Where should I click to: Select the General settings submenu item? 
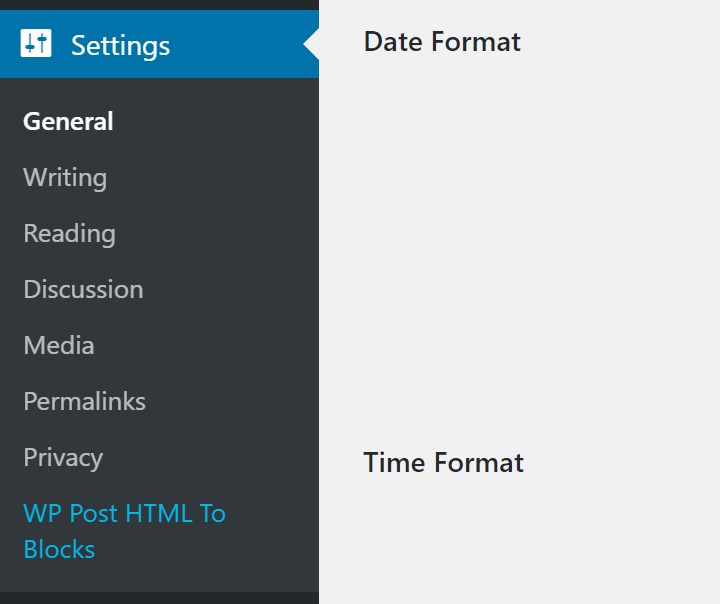coord(68,121)
